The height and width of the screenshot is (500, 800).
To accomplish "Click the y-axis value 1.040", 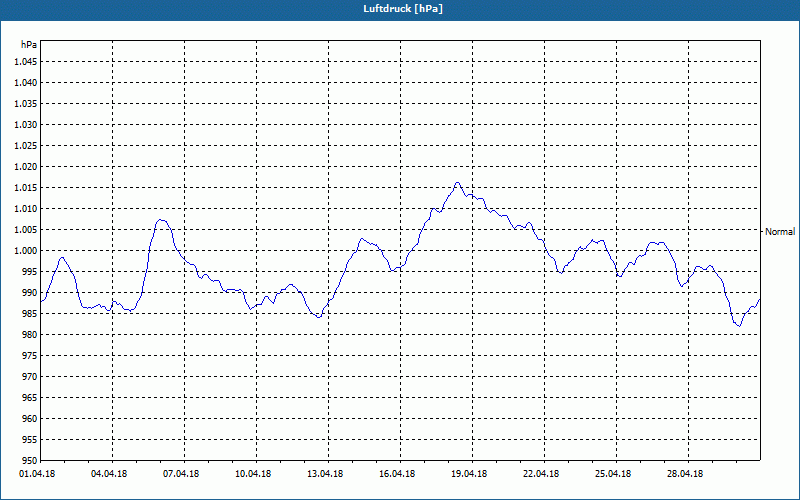I will 26,83.
